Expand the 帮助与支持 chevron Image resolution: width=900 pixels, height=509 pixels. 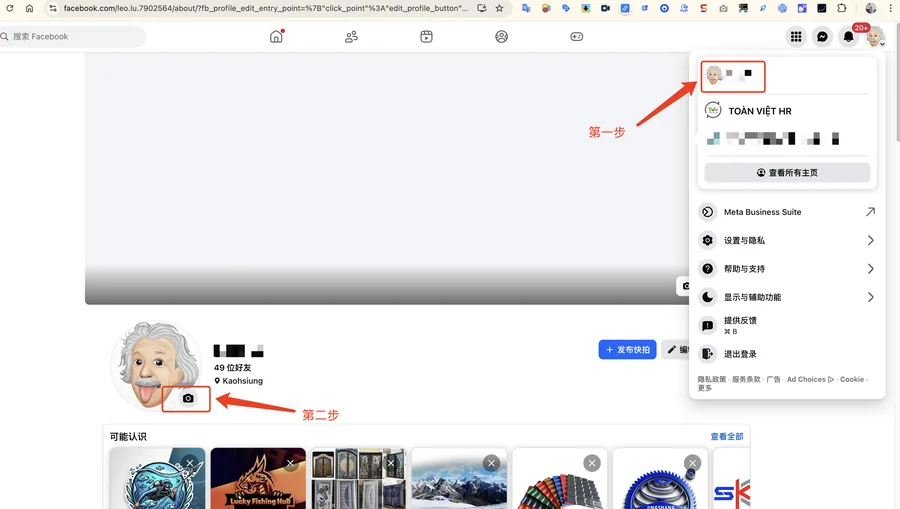pos(871,269)
